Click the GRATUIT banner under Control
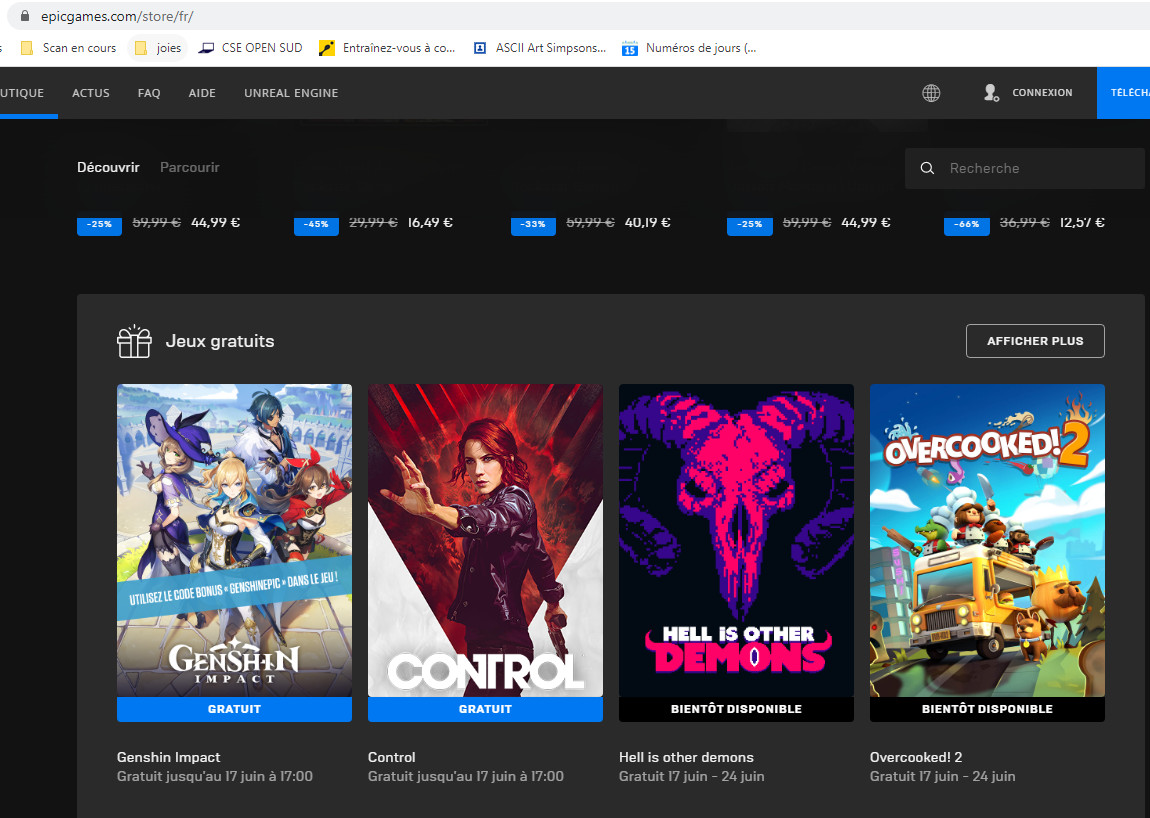The image size is (1150, 818). pyautogui.click(x=485, y=709)
